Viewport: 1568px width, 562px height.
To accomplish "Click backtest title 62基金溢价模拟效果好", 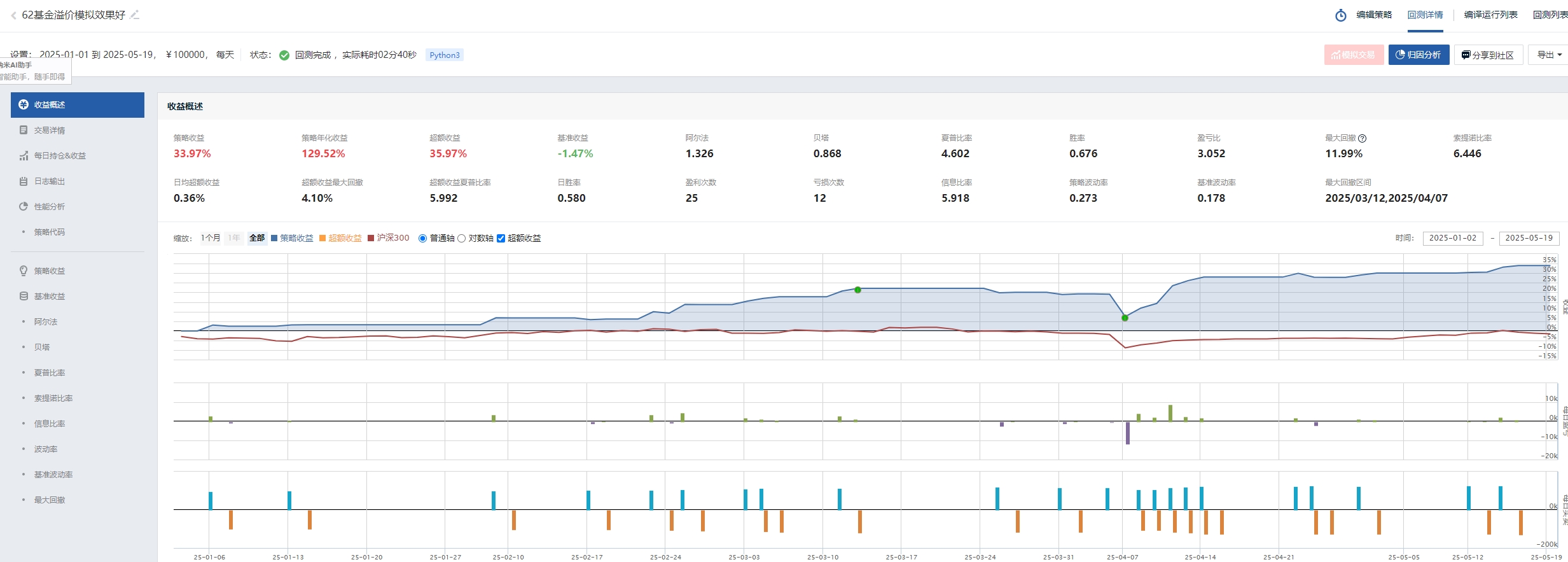I will (74, 15).
